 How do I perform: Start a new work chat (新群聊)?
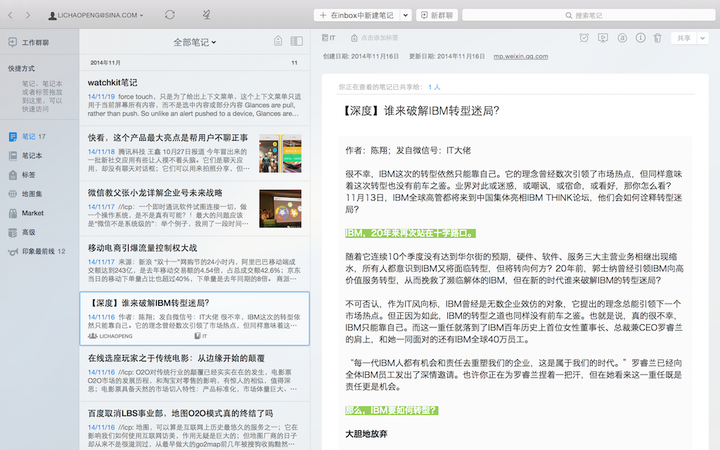pos(437,15)
